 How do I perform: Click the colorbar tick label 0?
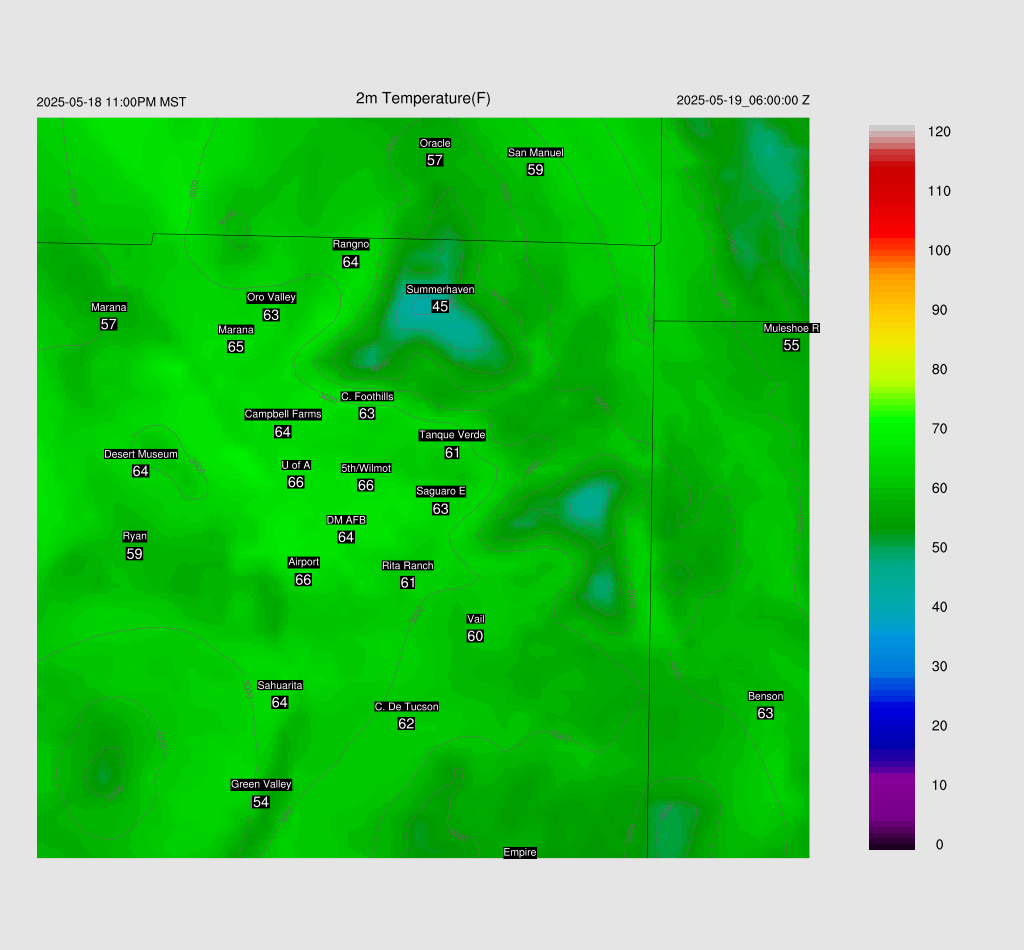coord(939,845)
